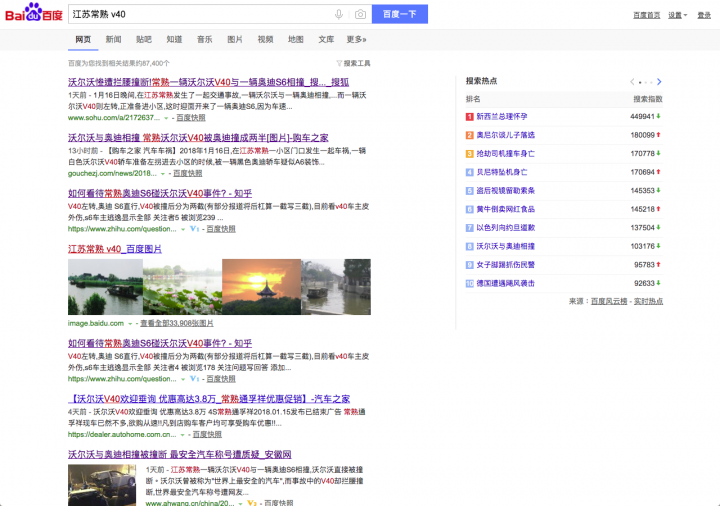Open the 贴吧 tab
Image resolution: width=720 pixels, height=506 pixels.
tap(144, 39)
